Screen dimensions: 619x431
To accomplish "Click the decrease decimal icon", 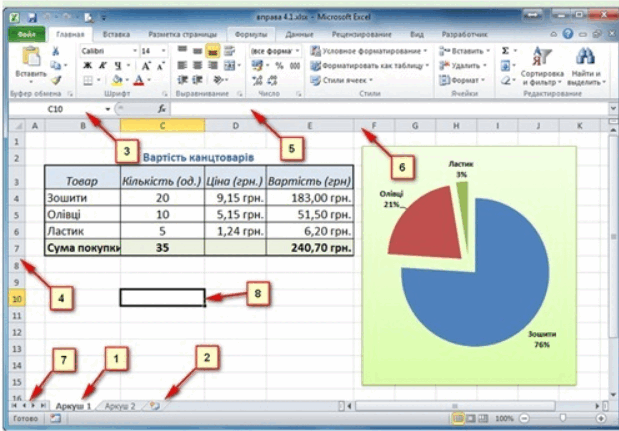I will point(272,81).
